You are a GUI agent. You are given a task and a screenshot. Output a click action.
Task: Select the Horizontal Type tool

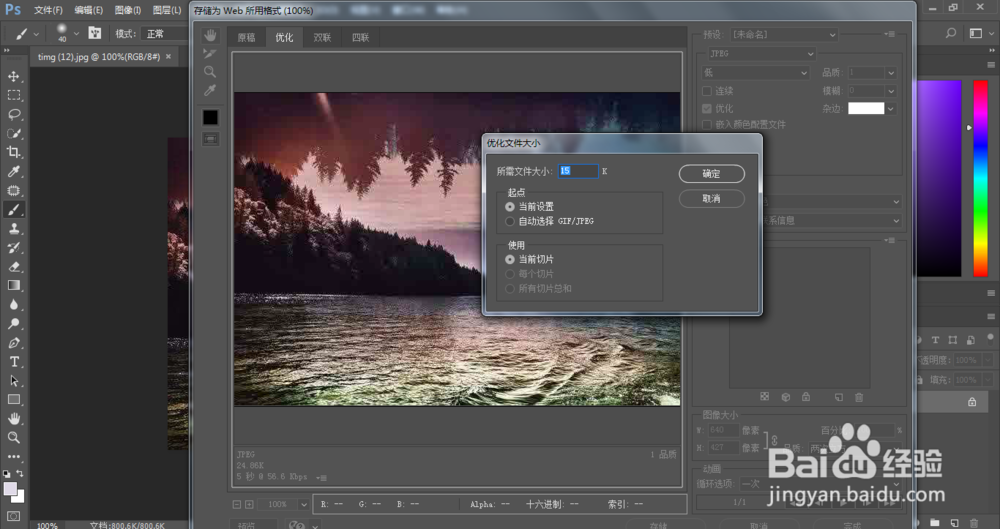point(13,362)
